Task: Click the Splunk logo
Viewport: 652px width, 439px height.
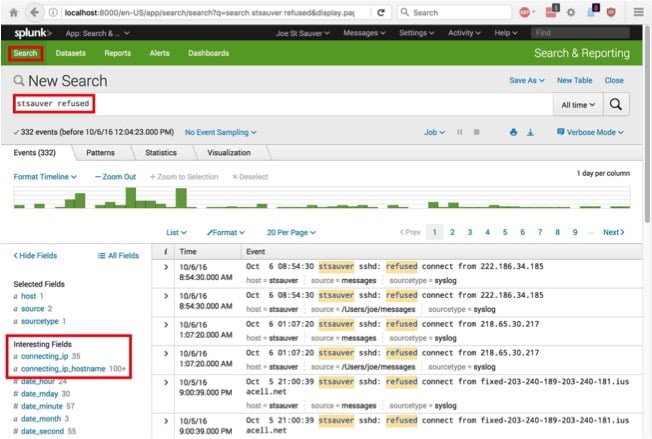Action: [33, 33]
